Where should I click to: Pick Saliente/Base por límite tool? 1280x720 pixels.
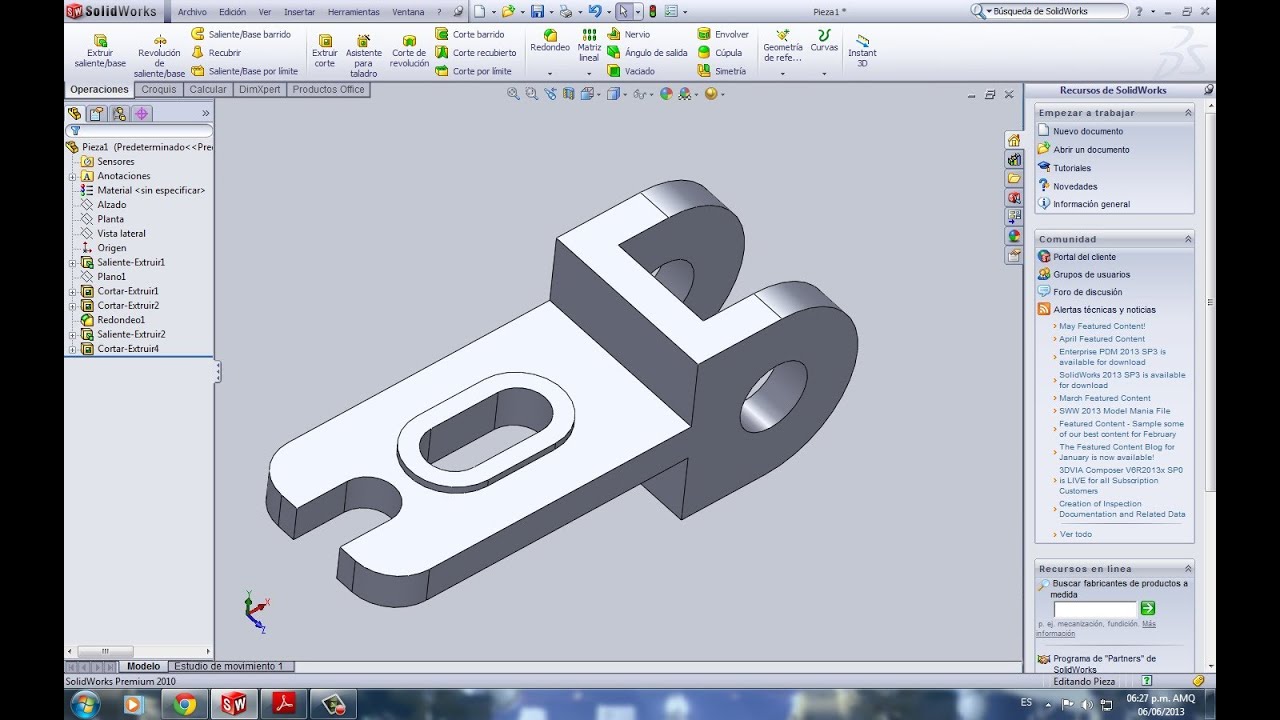pyautogui.click(x=245, y=71)
